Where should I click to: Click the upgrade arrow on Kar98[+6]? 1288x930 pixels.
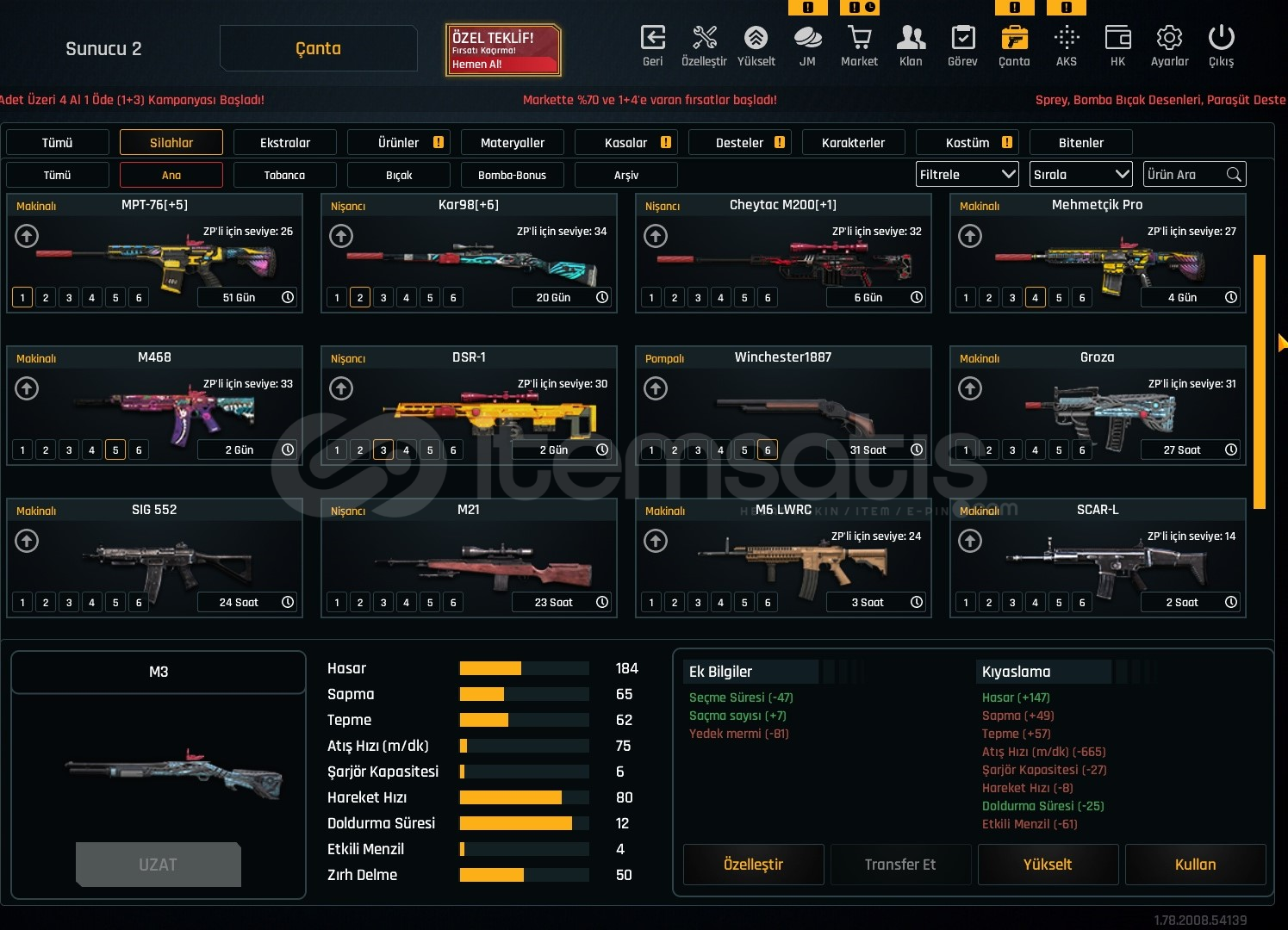[341, 236]
